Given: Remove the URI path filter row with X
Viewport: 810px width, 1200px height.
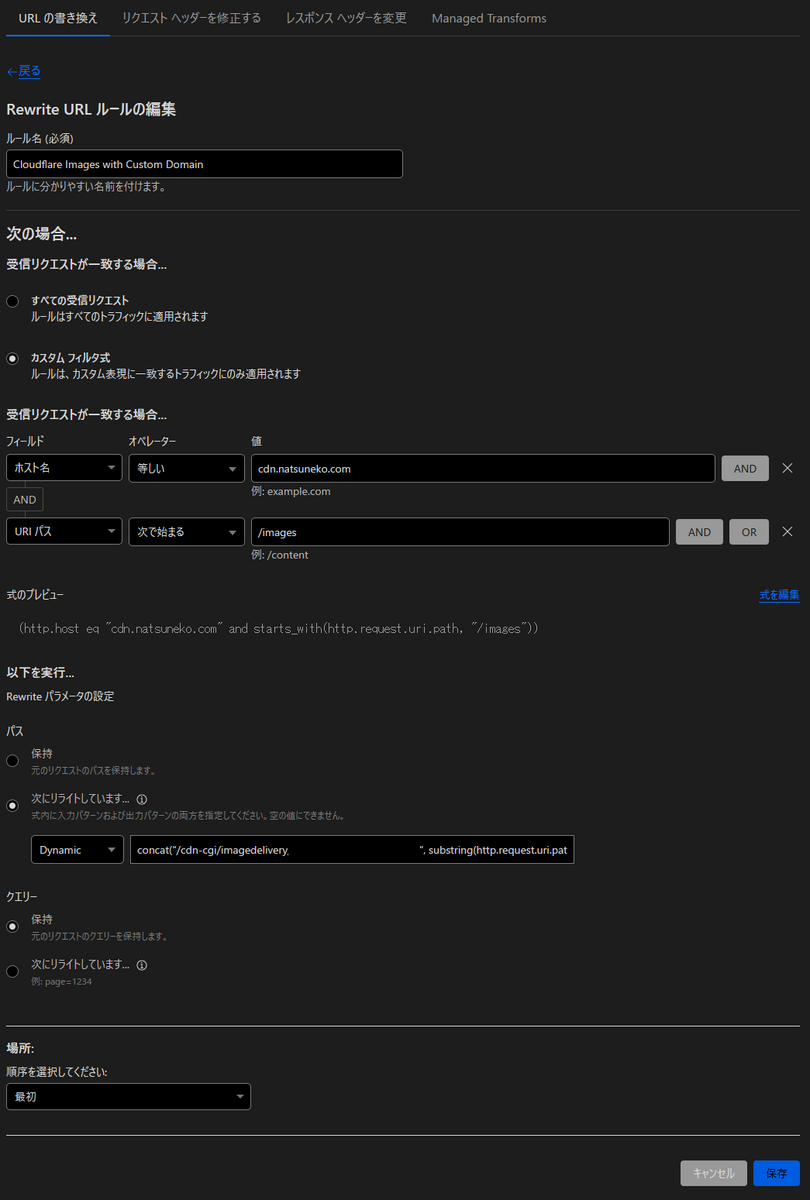Looking at the screenshot, I should click(x=787, y=532).
